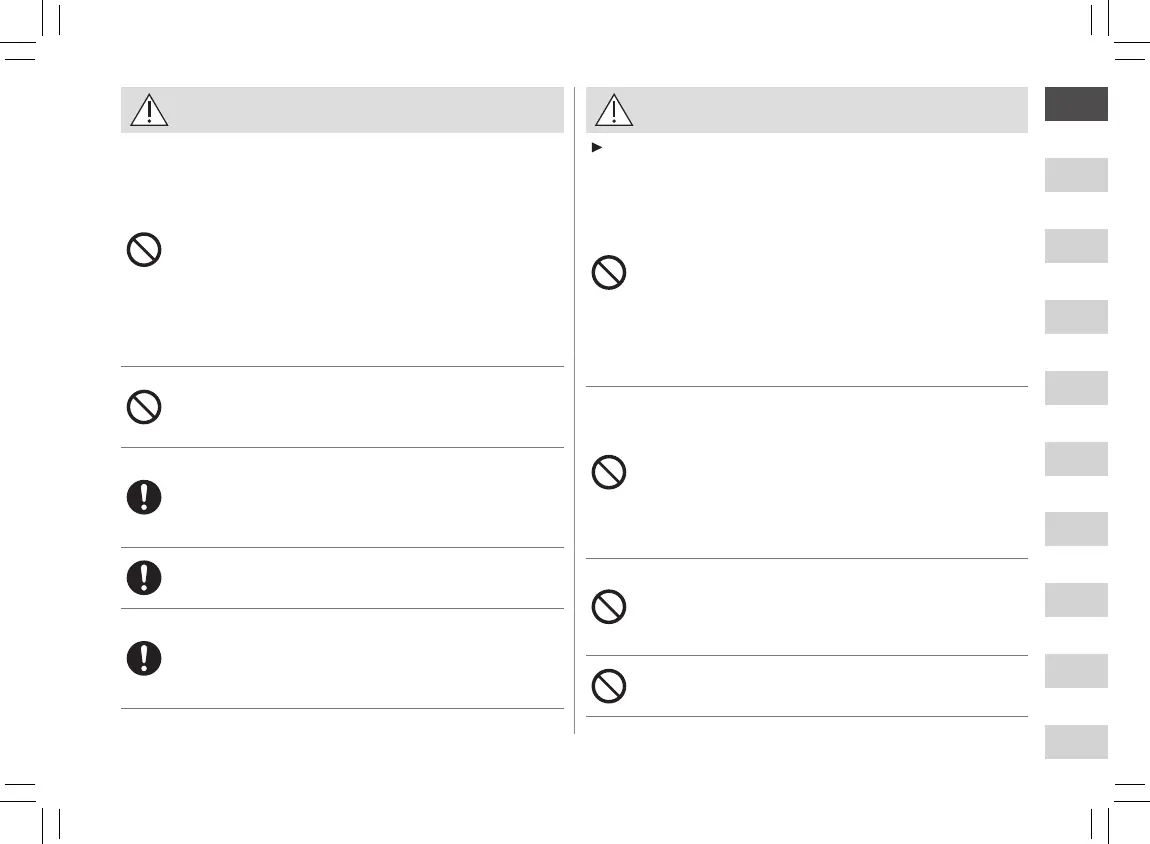
Task: Select the second-to-last side tab on right edge
Action: coord(1077,670)
